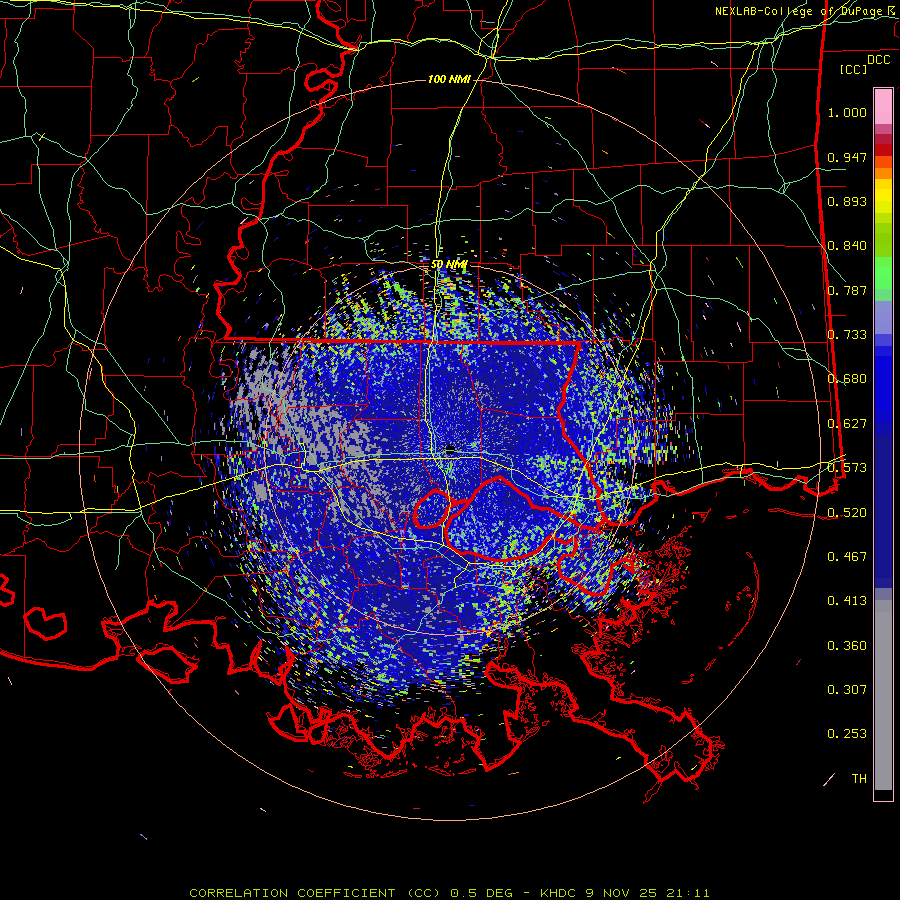
Task: Select the gray low-value band on the scale
Action: coord(883,695)
